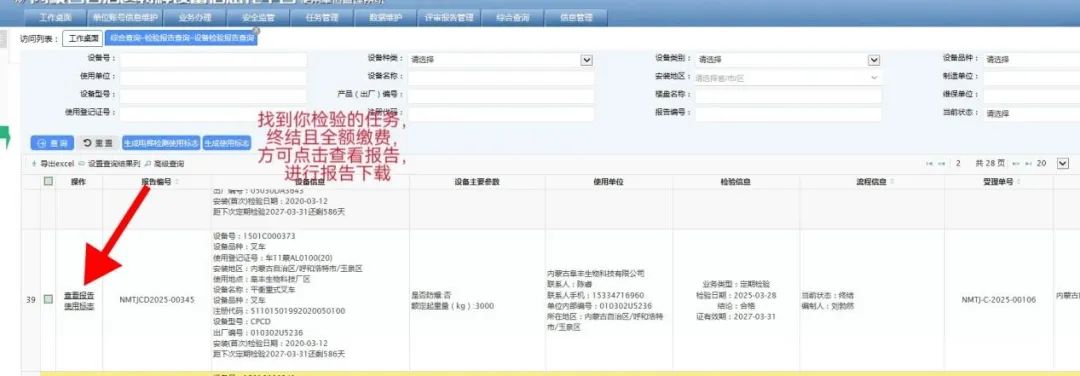
Task: Focus the 设备型号 input field
Action: click(x=214, y=96)
